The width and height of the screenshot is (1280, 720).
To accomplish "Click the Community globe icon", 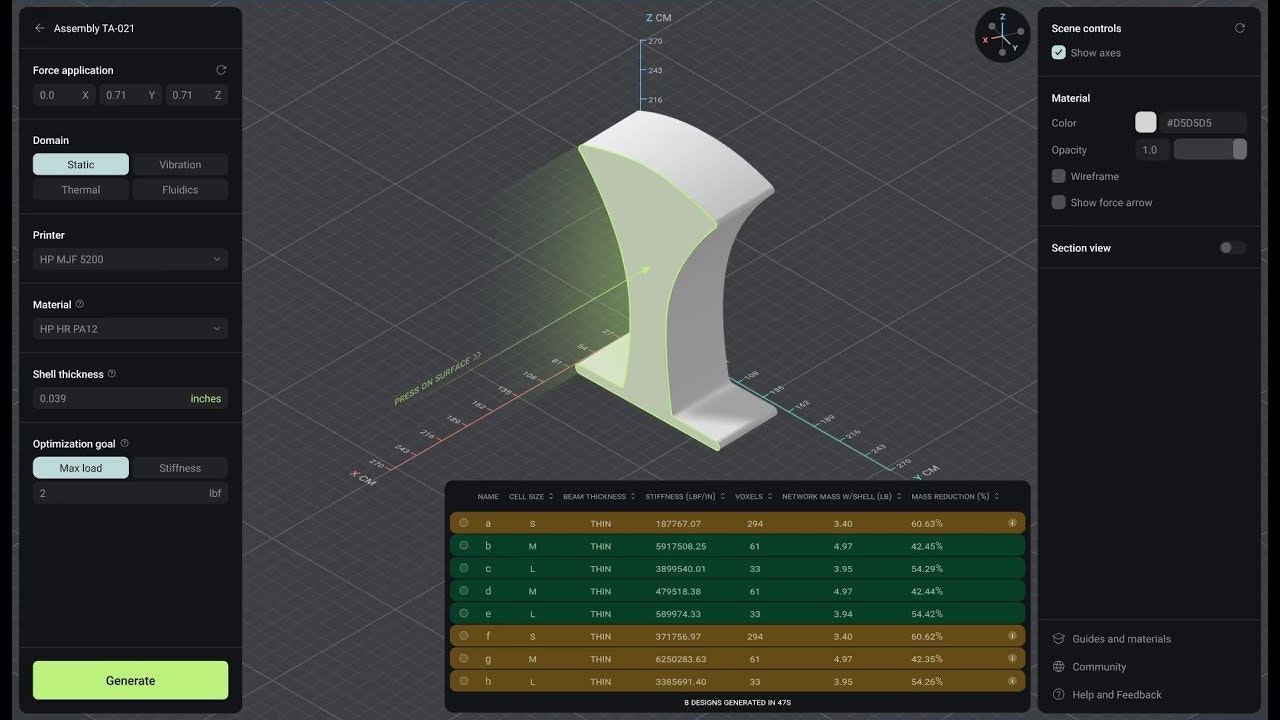I will point(1059,667).
